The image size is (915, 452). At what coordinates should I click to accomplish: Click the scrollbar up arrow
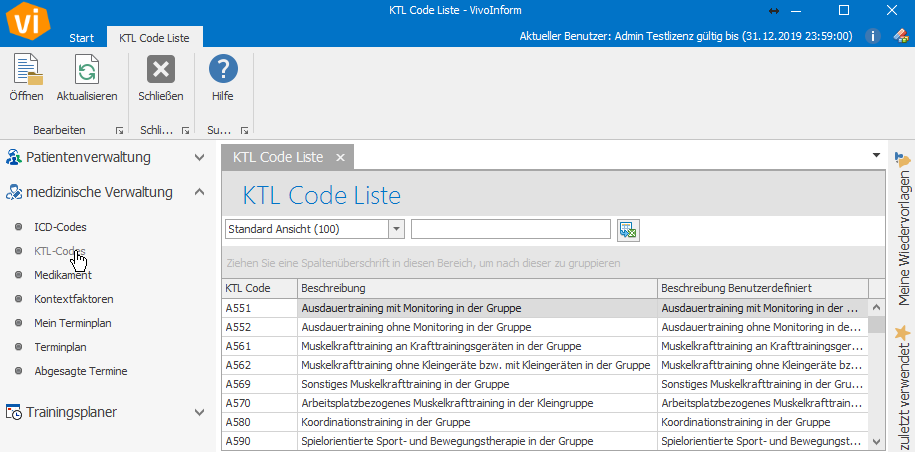click(876, 307)
